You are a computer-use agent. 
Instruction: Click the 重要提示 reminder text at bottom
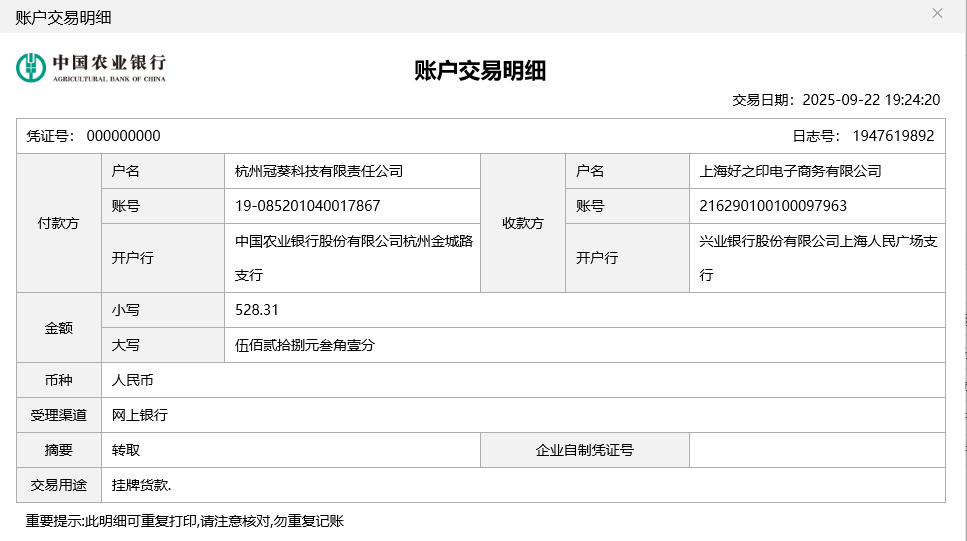[x=185, y=521]
